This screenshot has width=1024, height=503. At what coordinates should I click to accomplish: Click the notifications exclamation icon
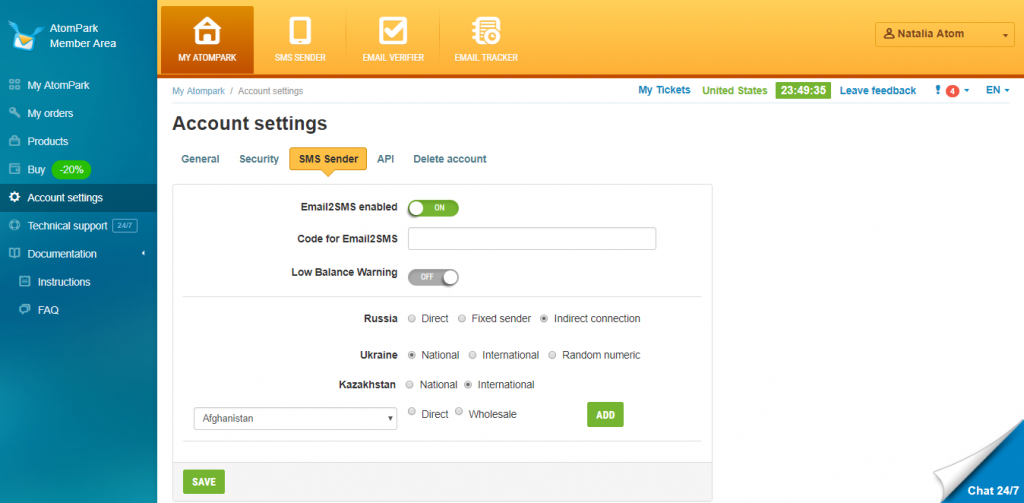pyautogui.click(x=938, y=90)
